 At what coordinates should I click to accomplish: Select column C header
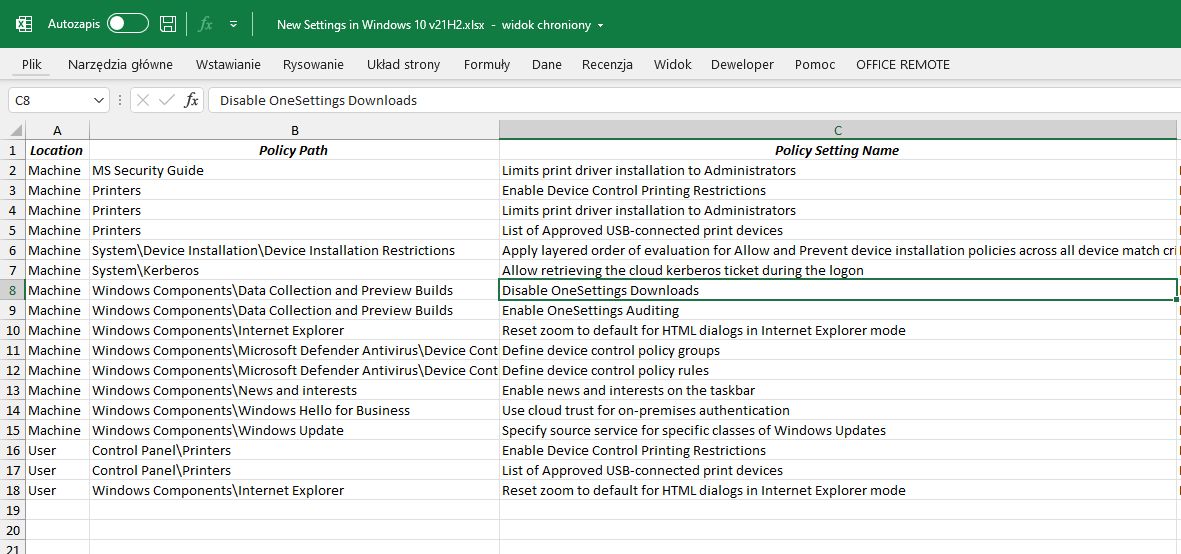(838, 130)
